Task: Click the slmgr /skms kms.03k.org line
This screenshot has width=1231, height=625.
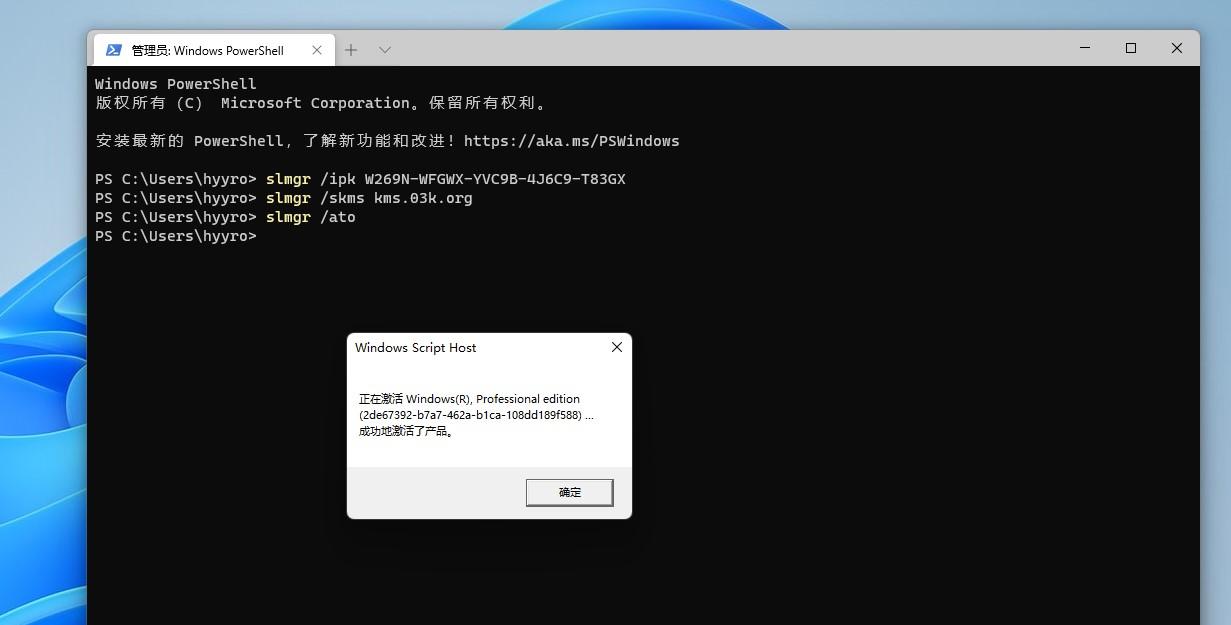Action: coord(284,198)
